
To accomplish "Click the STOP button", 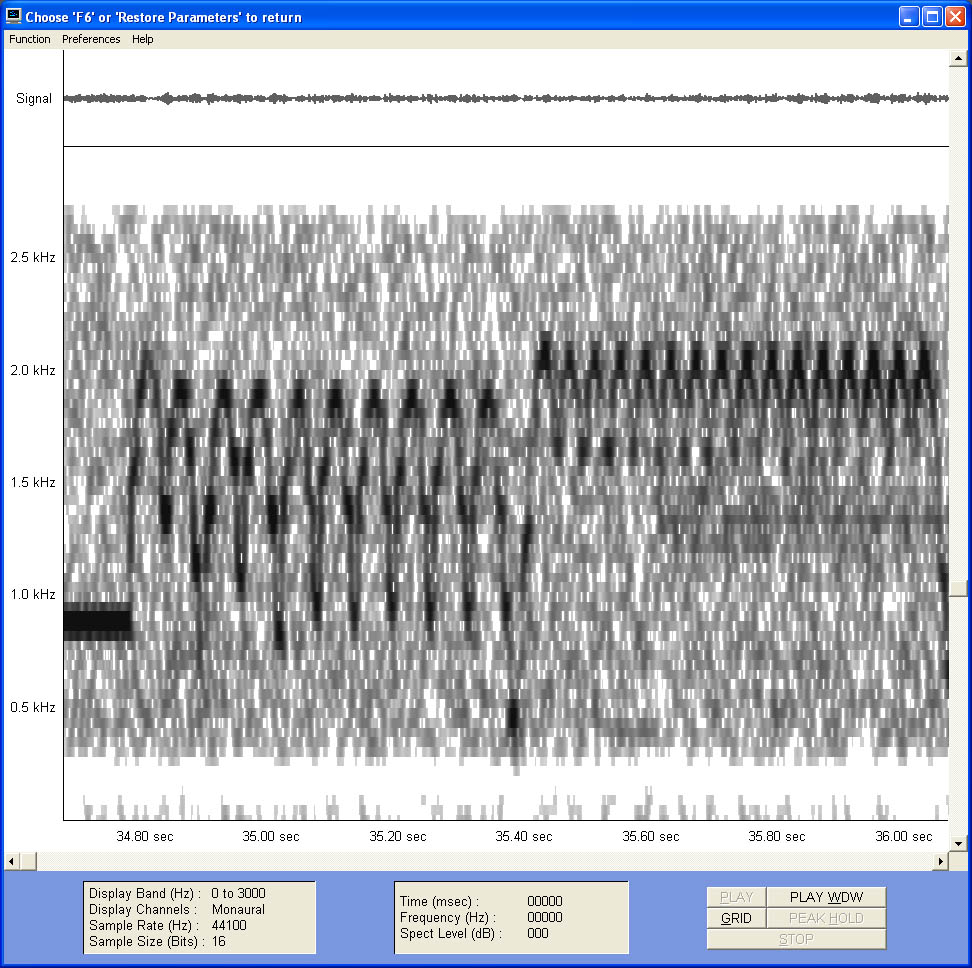I will (x=796, y=939).
